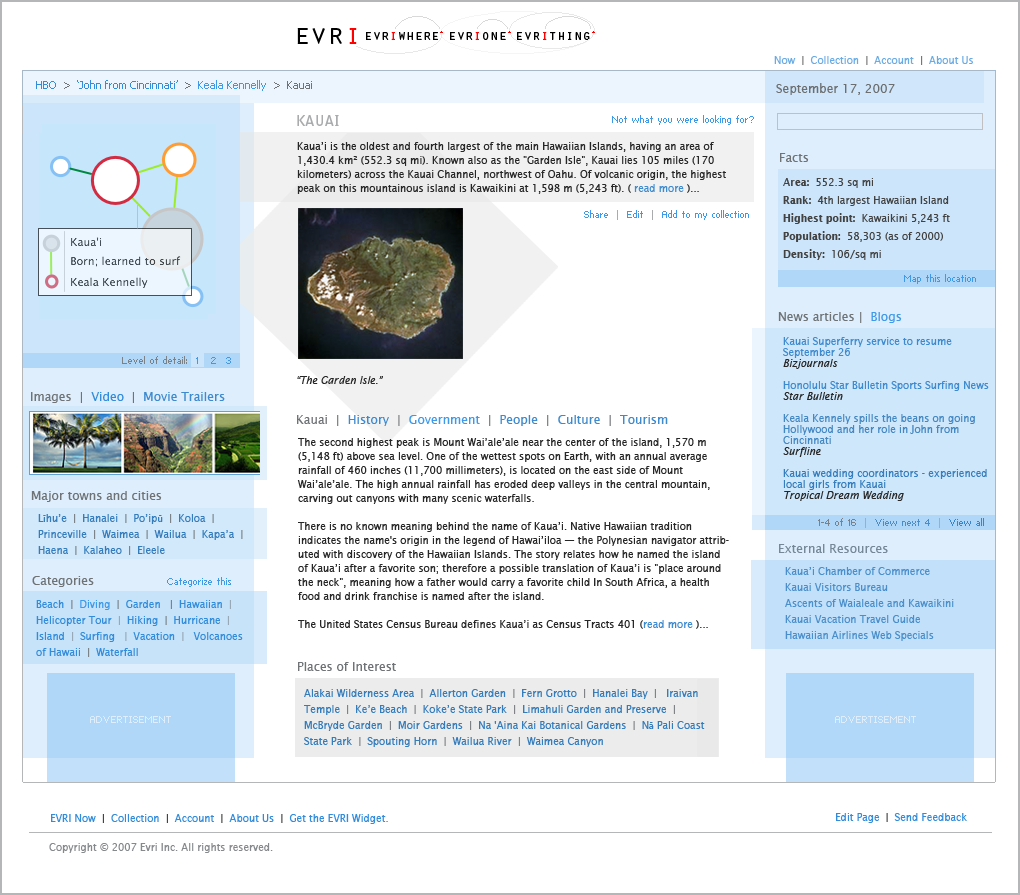Open Kaua'i Chamber of Commerce resource
The image size is (1020, 895).
coord(857,571)
